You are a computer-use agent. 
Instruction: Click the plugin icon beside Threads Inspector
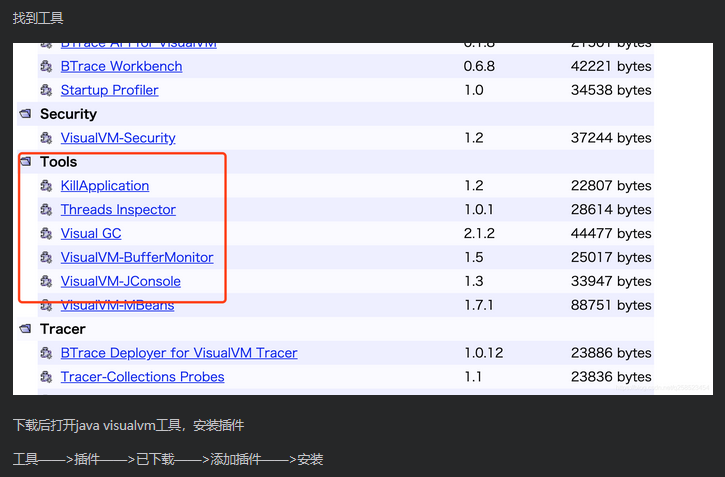46,209
